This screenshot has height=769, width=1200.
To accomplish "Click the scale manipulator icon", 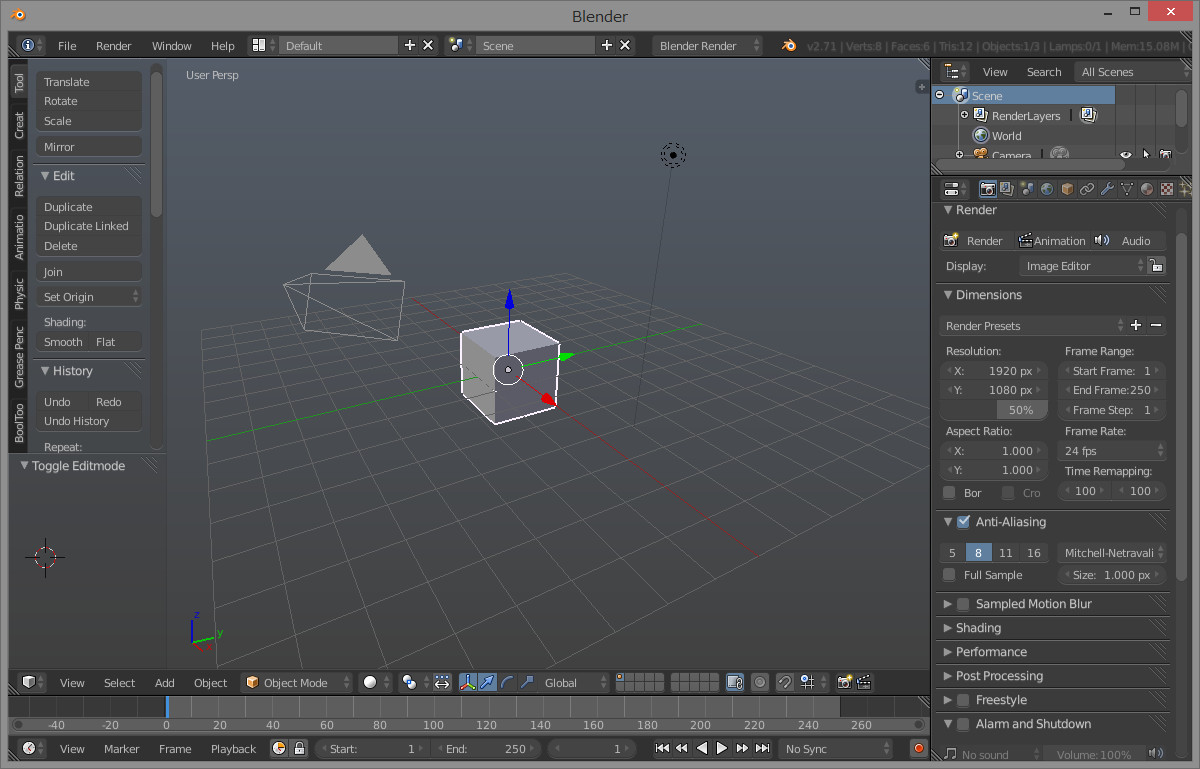I will coord(527,682).
